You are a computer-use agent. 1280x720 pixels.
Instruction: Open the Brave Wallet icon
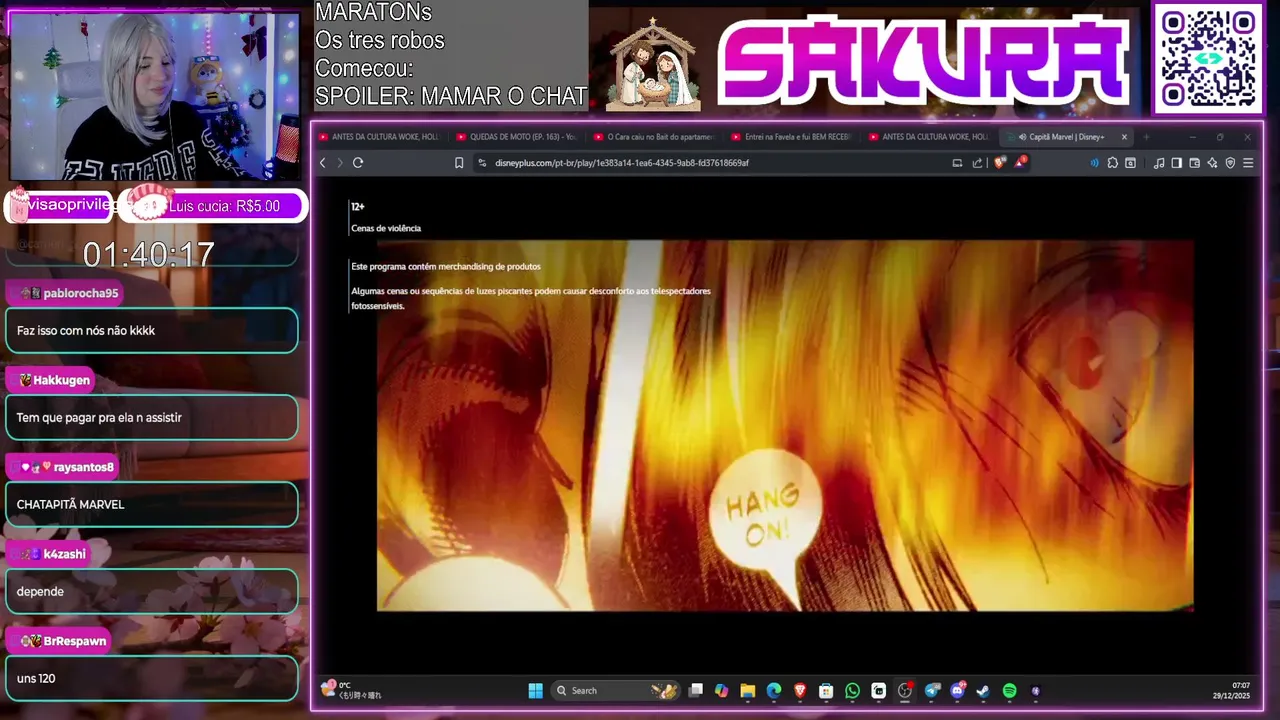pos(1194,163)
